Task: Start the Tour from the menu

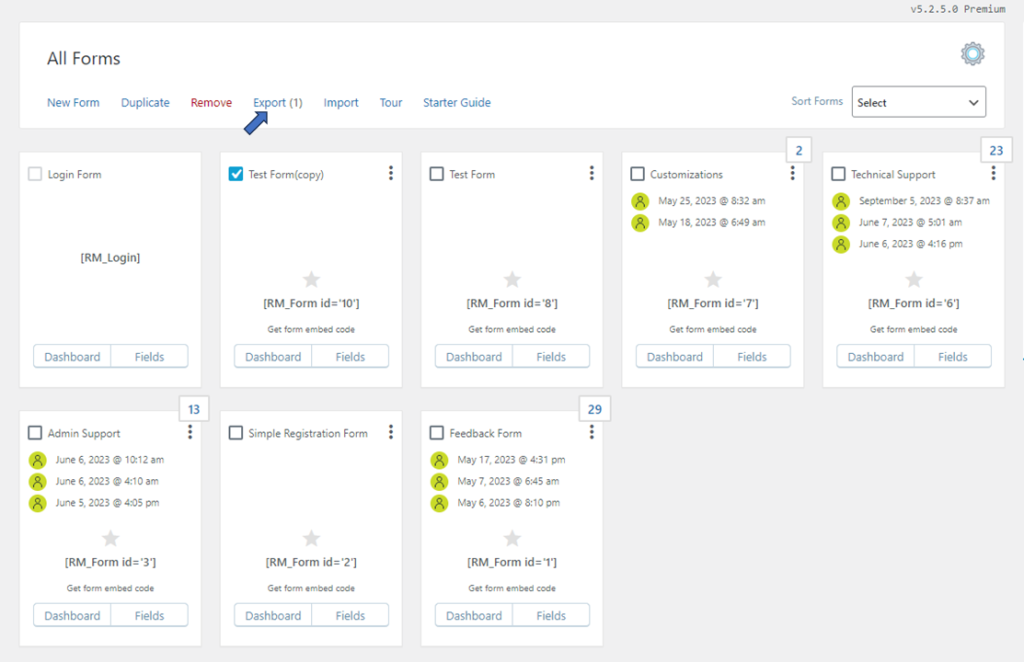Action: (390, 102)
